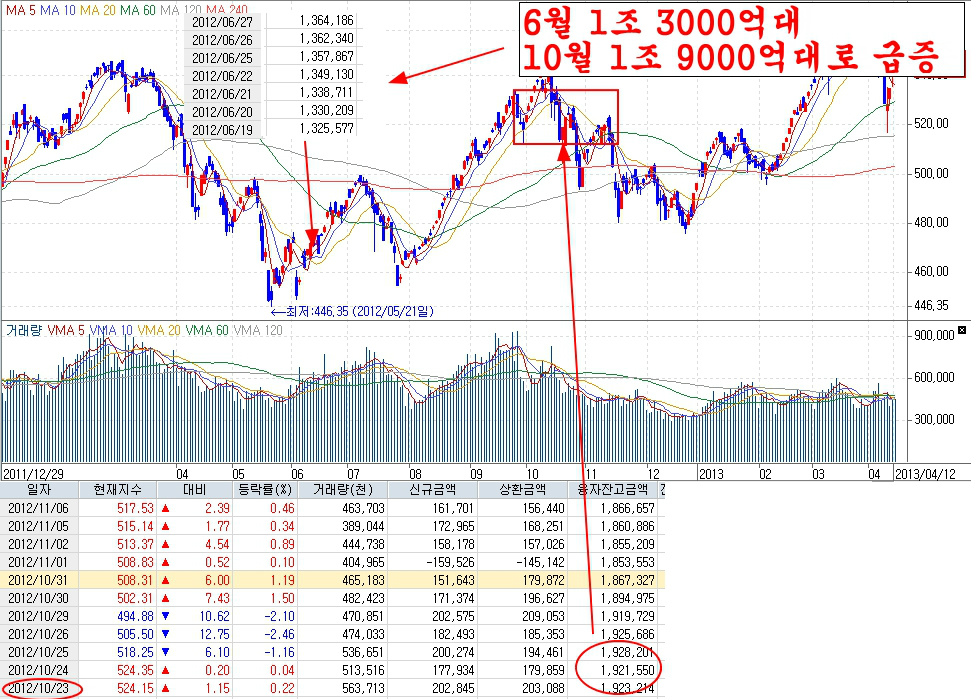
Task: Select the 2012/06/27 tooltip data row
Action: tap(273, 21)
